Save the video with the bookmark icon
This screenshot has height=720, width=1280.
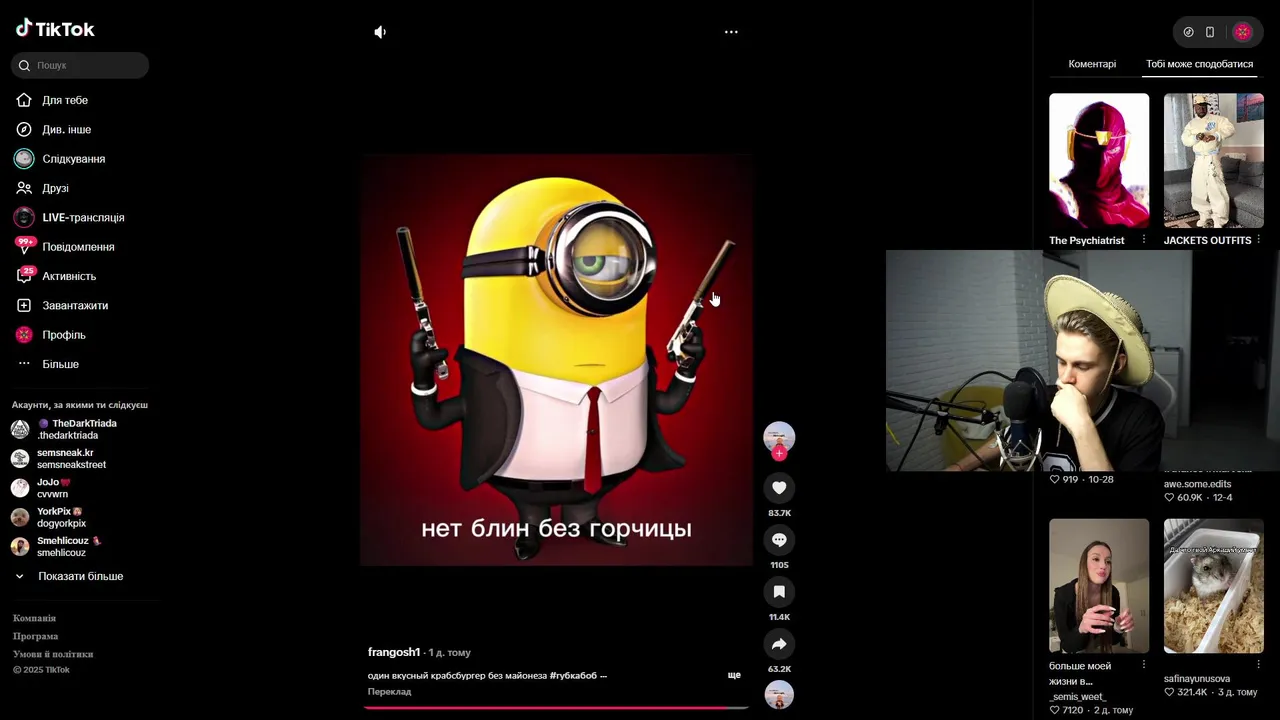pos(779,591)
